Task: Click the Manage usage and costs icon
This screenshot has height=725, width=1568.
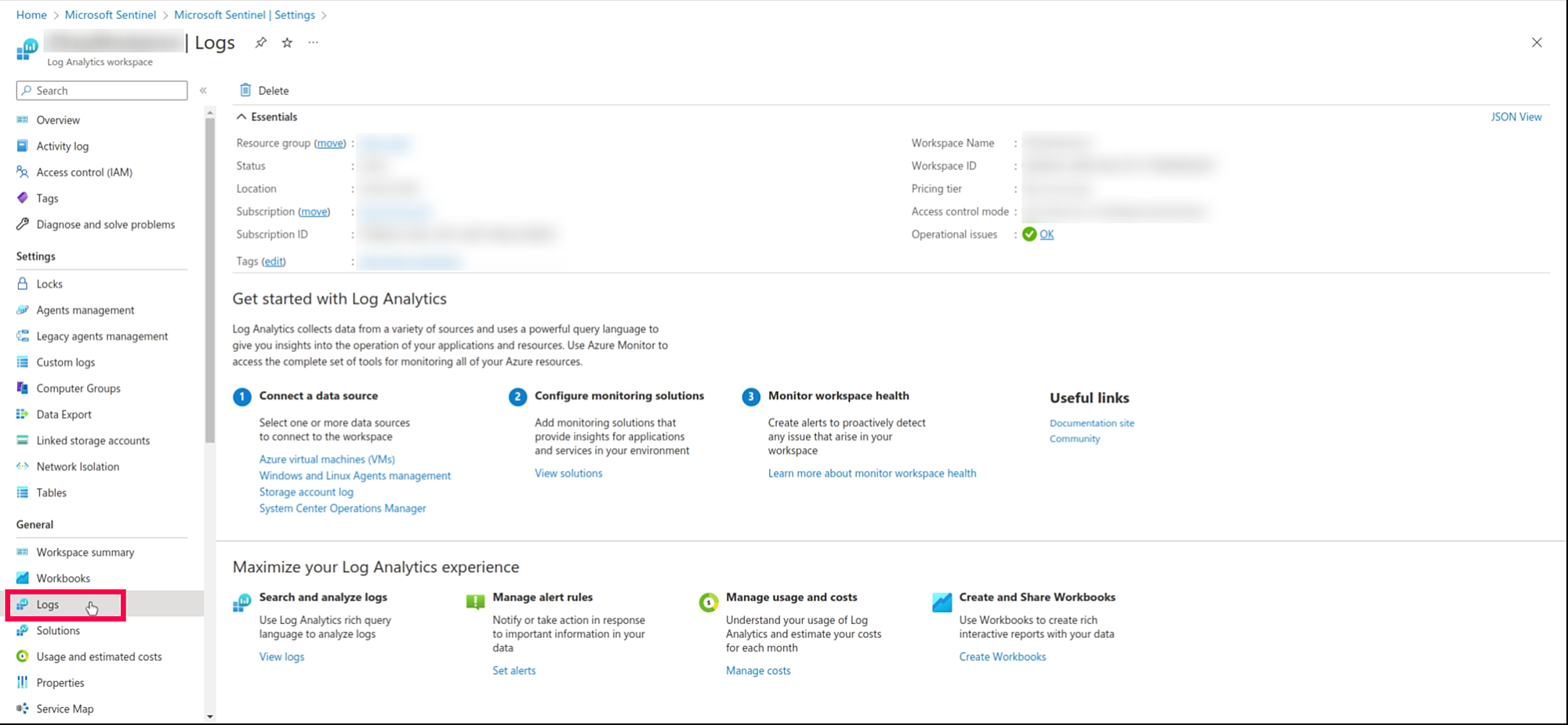Action: tap(709, 602)
